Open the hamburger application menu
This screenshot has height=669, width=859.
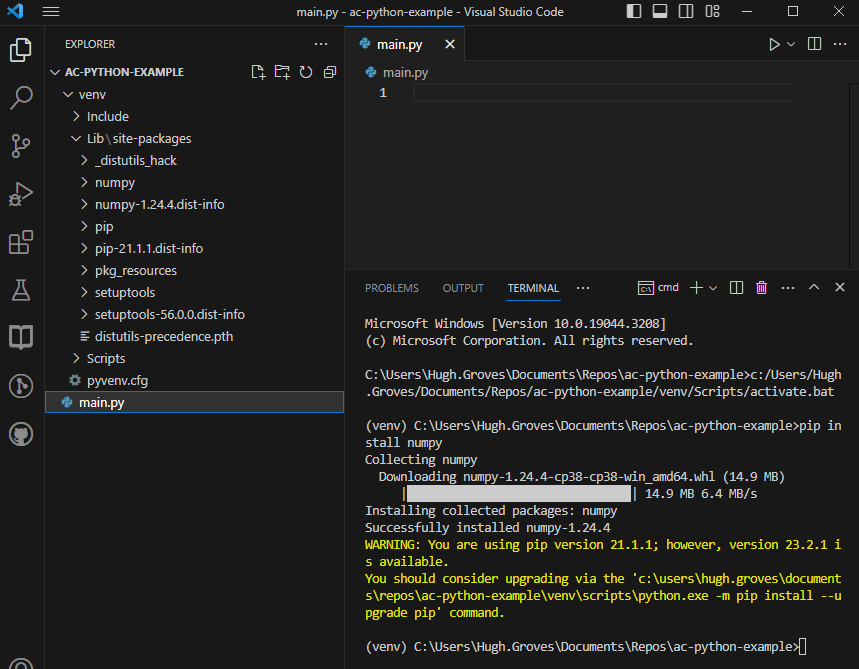pos(51,12)
